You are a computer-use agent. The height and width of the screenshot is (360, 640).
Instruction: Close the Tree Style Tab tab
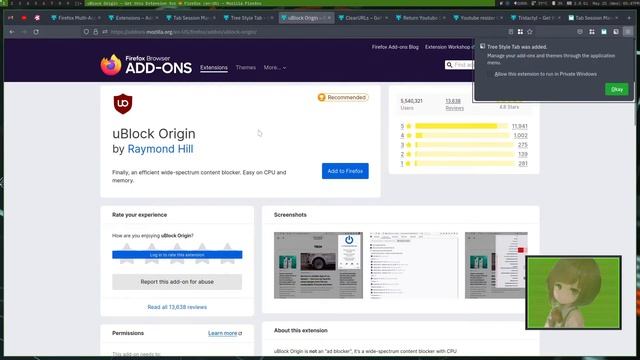272,18
